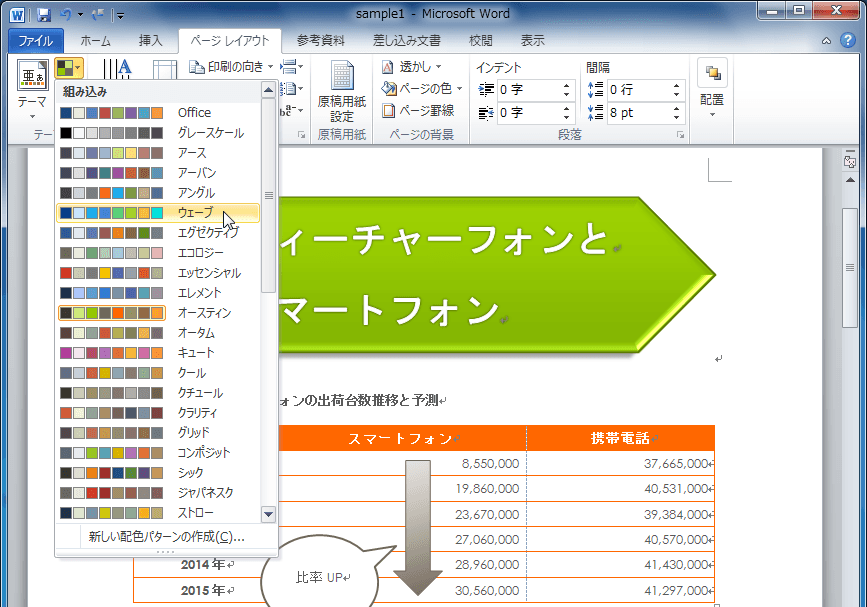Screen dimensions: 867x607
Task: Choose the クラリティ color scheme
Action: [158, 413]
